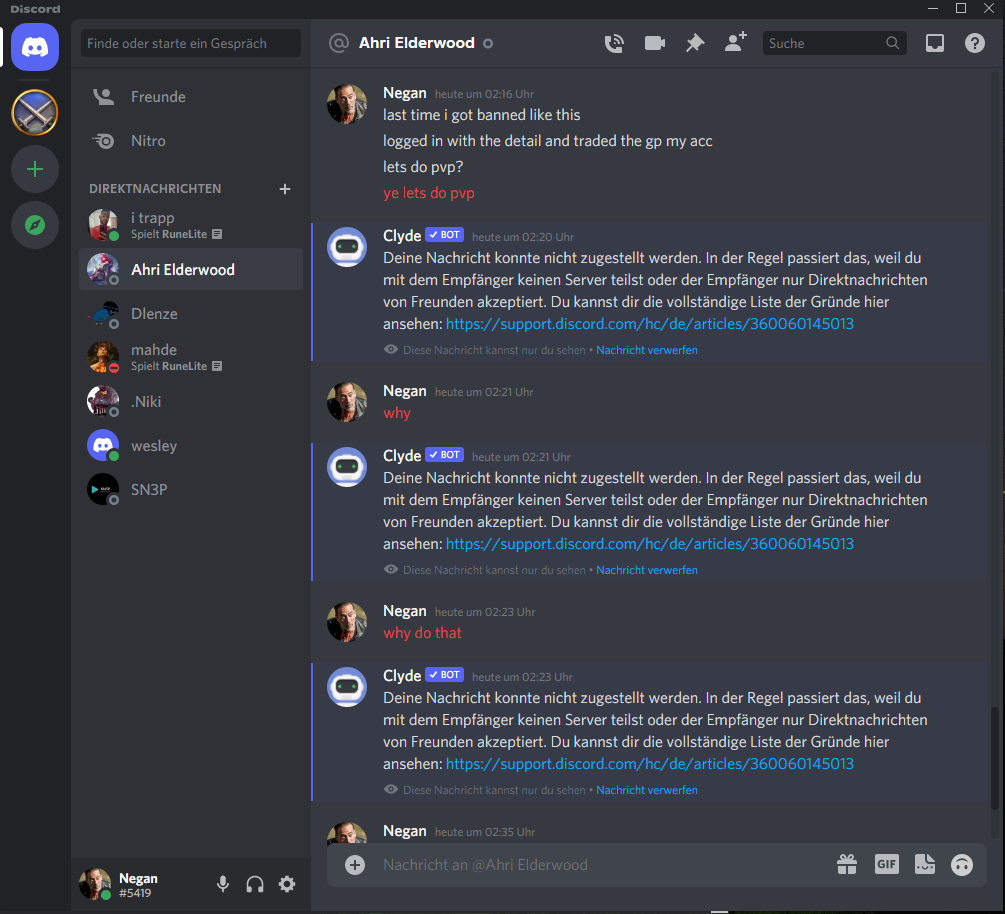Click Clyde avatar at 02:20 message

coord(347,247)
